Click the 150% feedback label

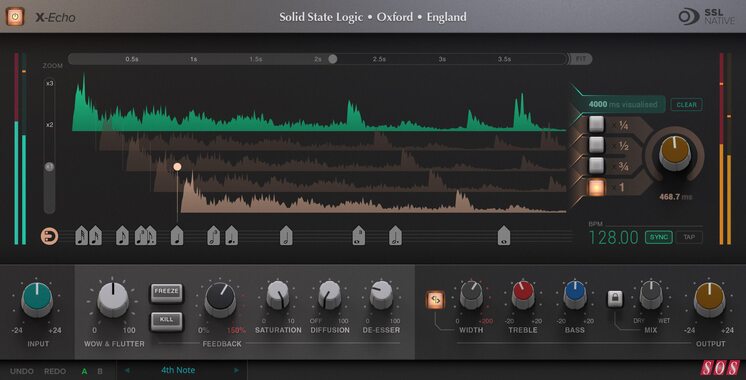[x=236, y=330]
